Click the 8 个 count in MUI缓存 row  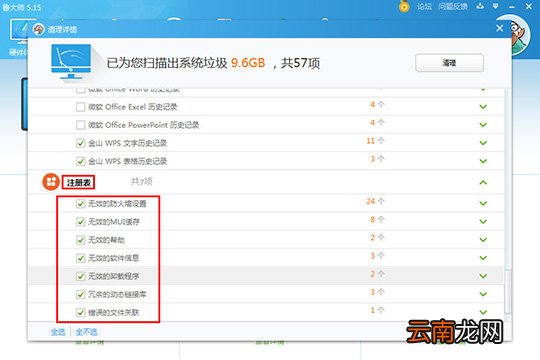(377, 219)
